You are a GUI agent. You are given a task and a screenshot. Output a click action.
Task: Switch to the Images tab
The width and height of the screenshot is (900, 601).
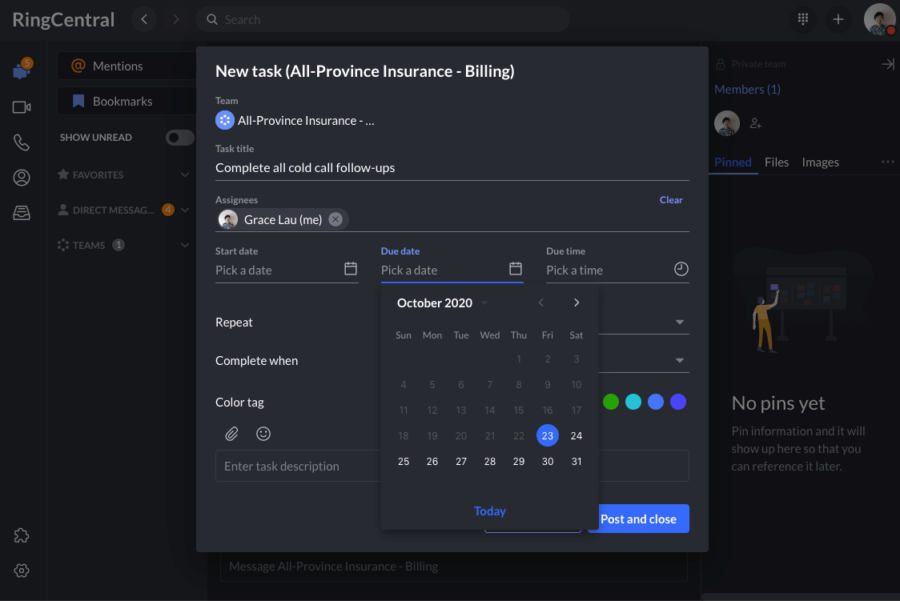[820, 162]
